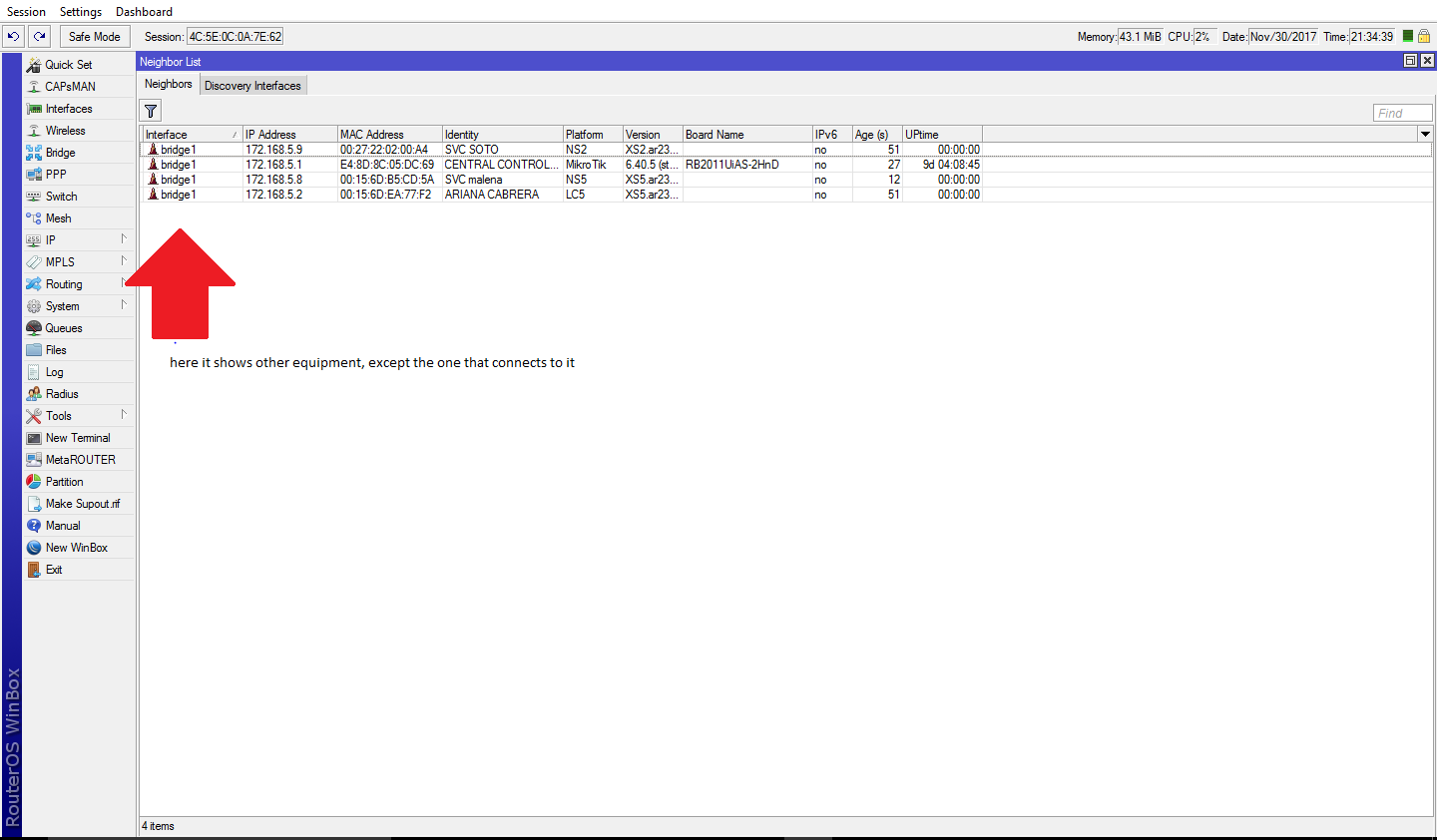Sort by IP Address column header
The width and height of the screenshot is (1437, 840).
click(x=289, y=134)
